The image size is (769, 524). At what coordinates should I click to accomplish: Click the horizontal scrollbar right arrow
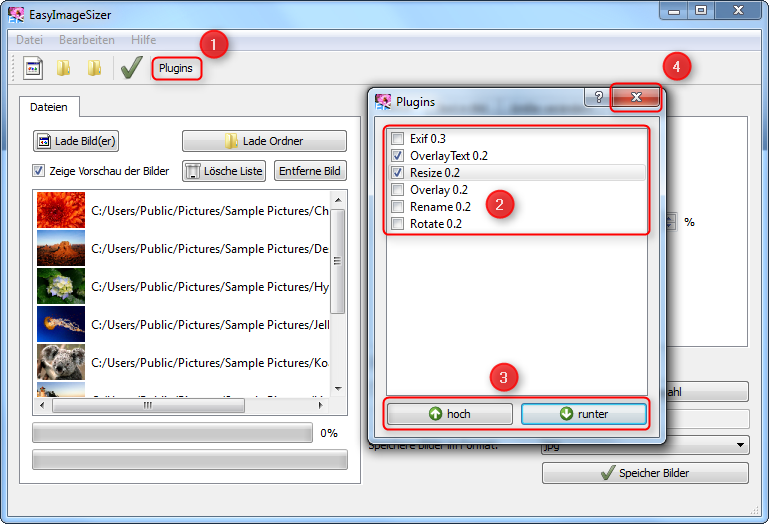click(320, 405)
